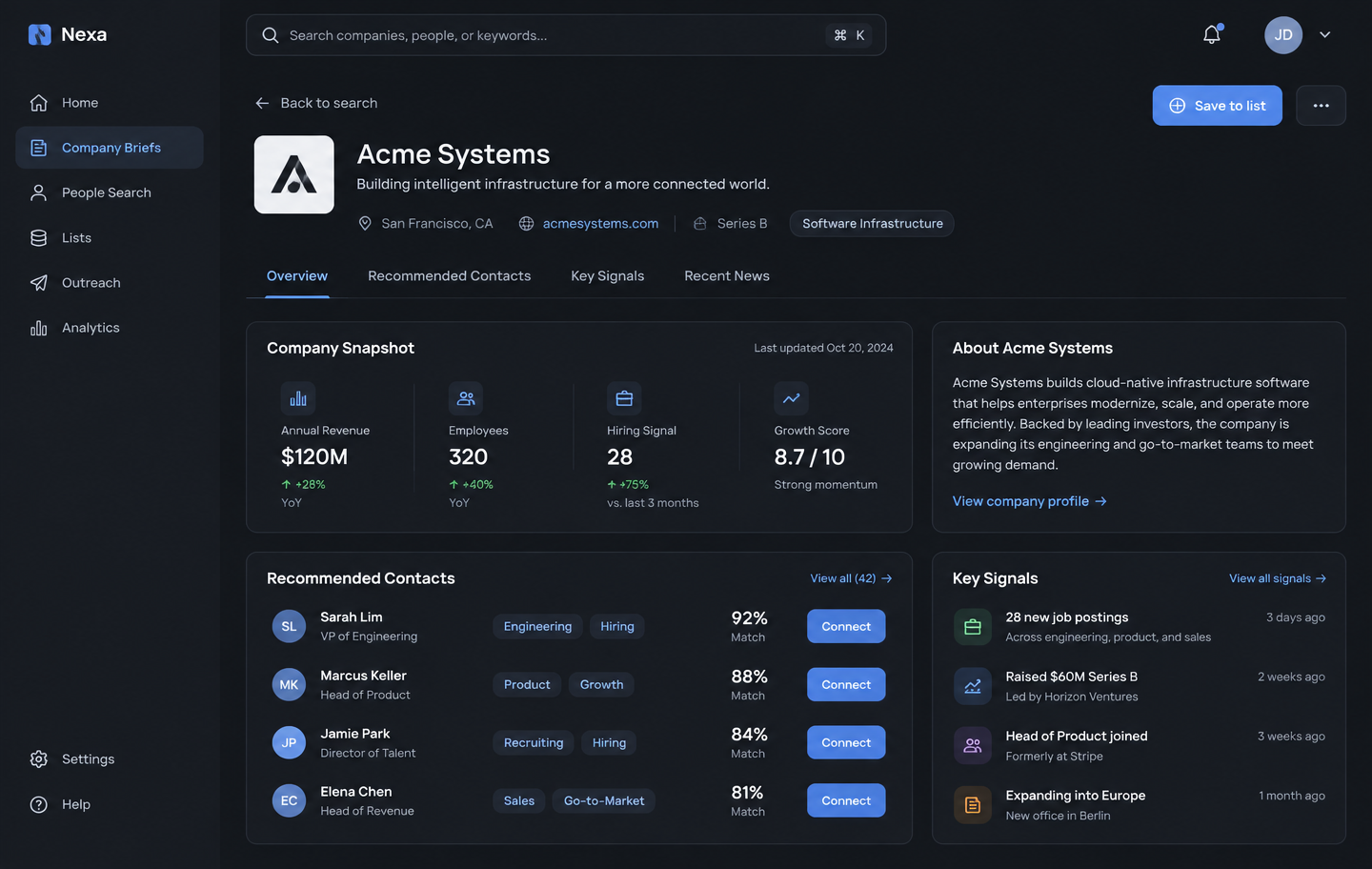Connect with Sarah Lim

tap(846, 626)
